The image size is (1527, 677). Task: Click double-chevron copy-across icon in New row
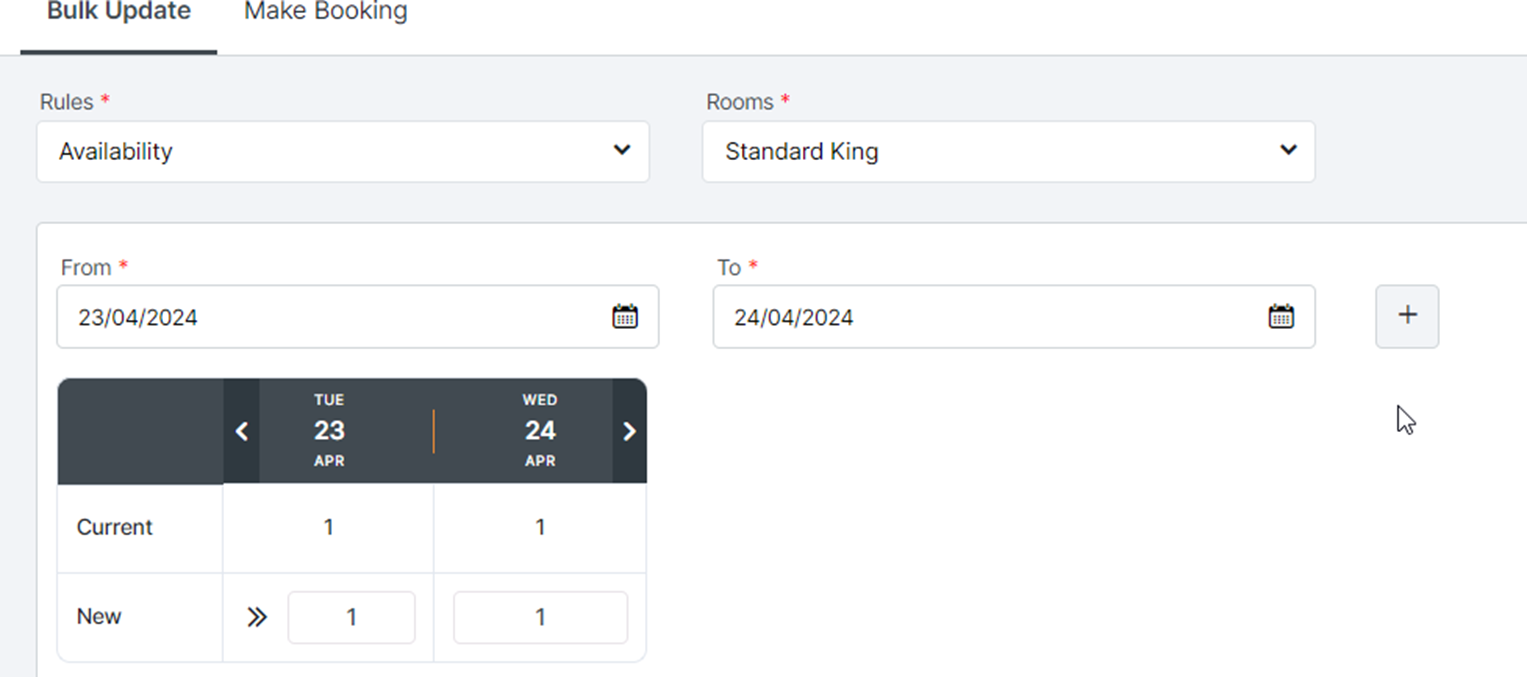(257, 618)
